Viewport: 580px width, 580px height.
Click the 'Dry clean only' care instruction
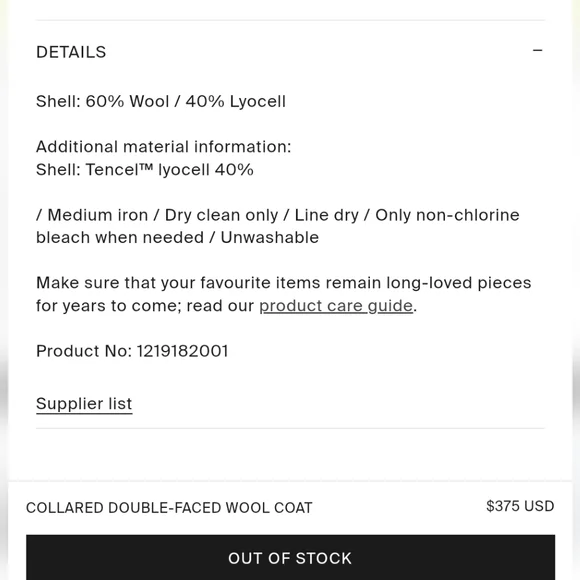221,215
